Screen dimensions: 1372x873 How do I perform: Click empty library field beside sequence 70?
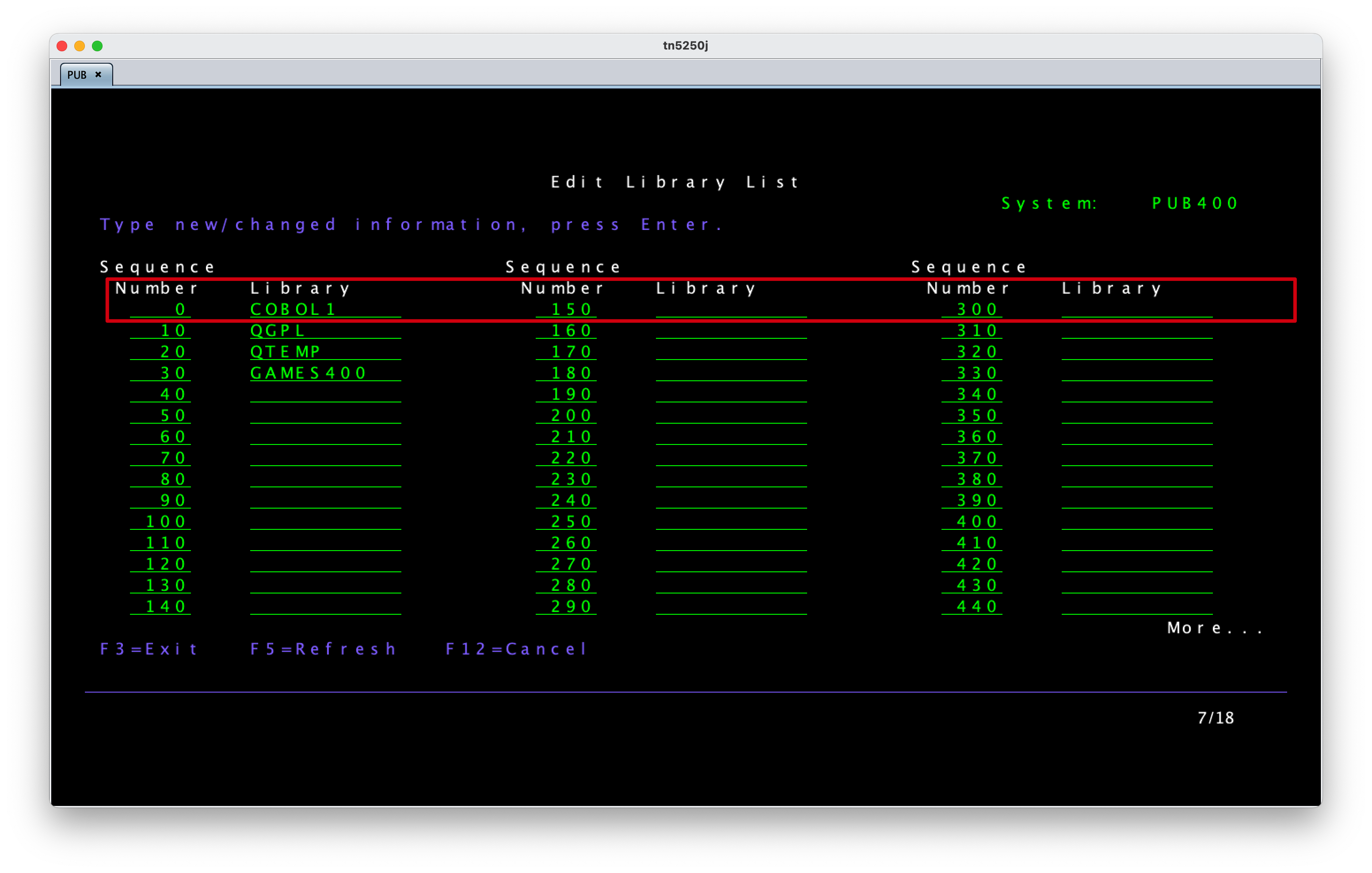325,458
